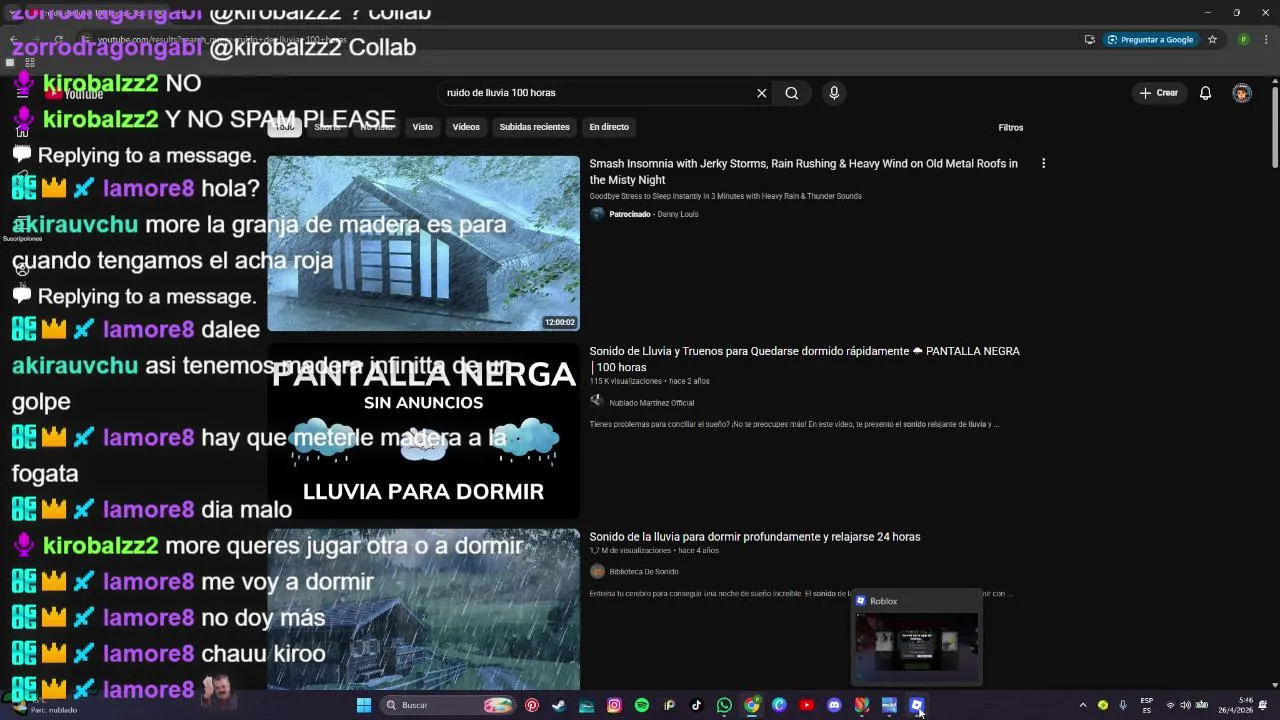Screen dimensions: 1280x720
Task: Open the Windows Start menu
Action: (364, 705)
